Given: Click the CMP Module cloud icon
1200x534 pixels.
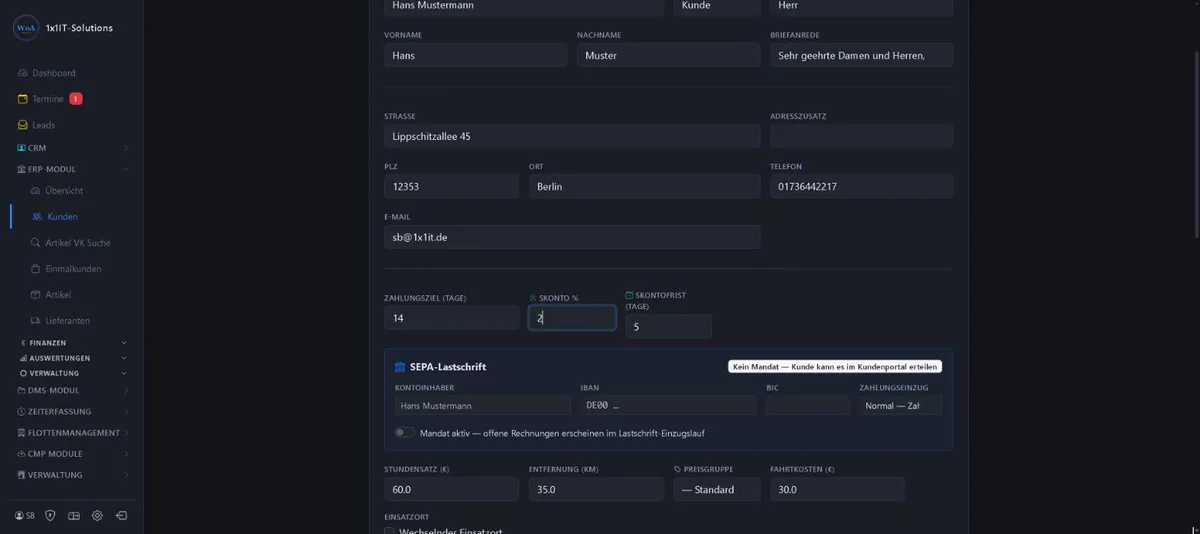Looking at the screenshot, I should [22, 454].
